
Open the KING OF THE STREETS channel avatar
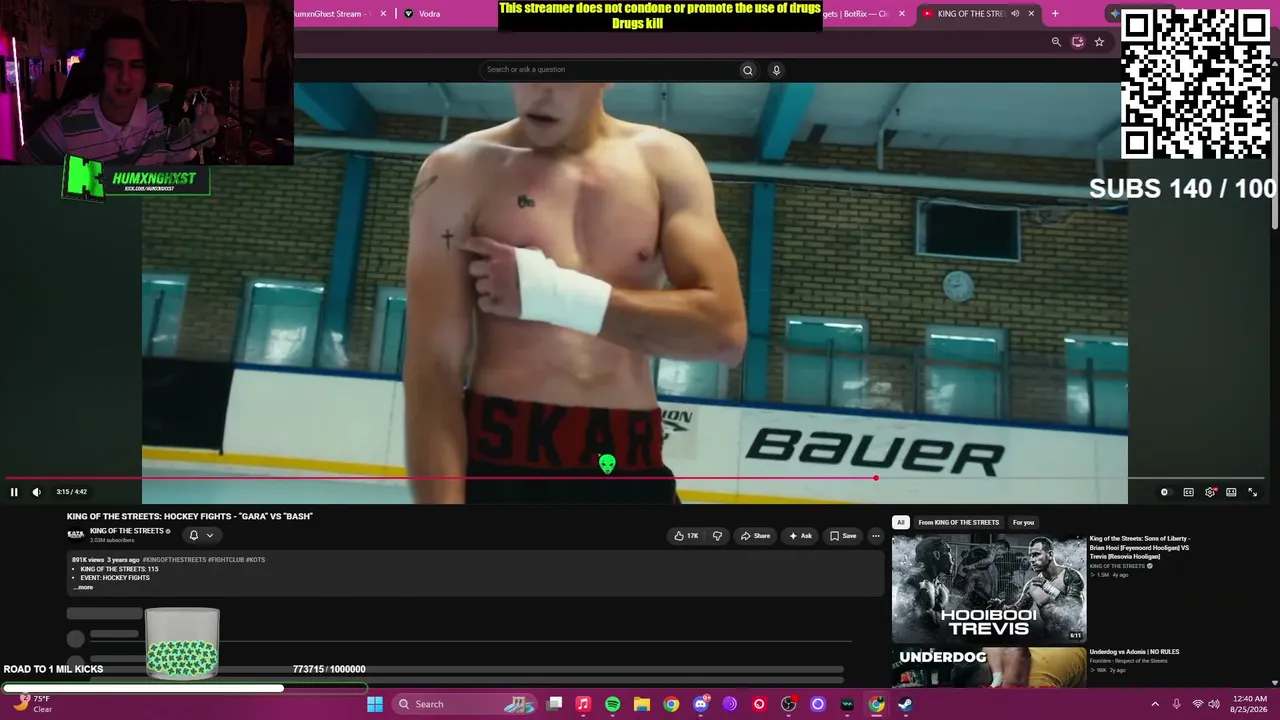pos(75,535)
